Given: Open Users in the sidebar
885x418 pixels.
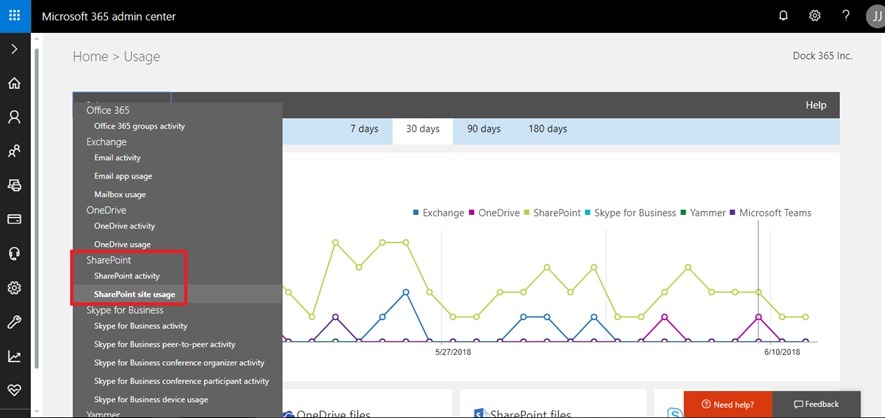Looking at the screenshot, I should (15, 117).
